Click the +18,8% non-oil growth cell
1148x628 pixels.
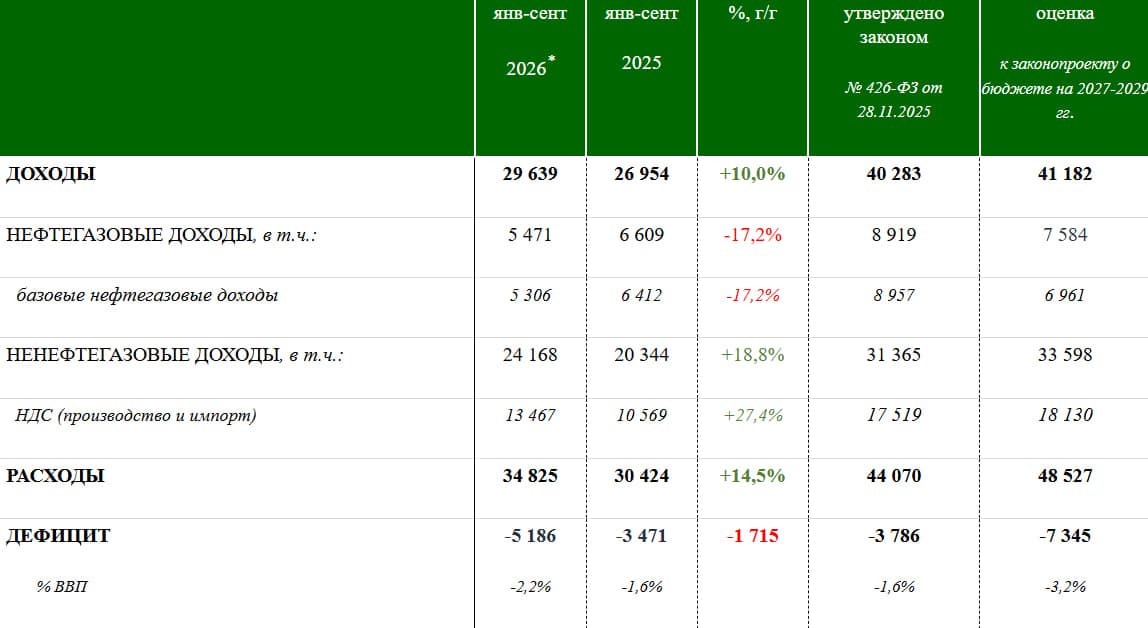753,355
